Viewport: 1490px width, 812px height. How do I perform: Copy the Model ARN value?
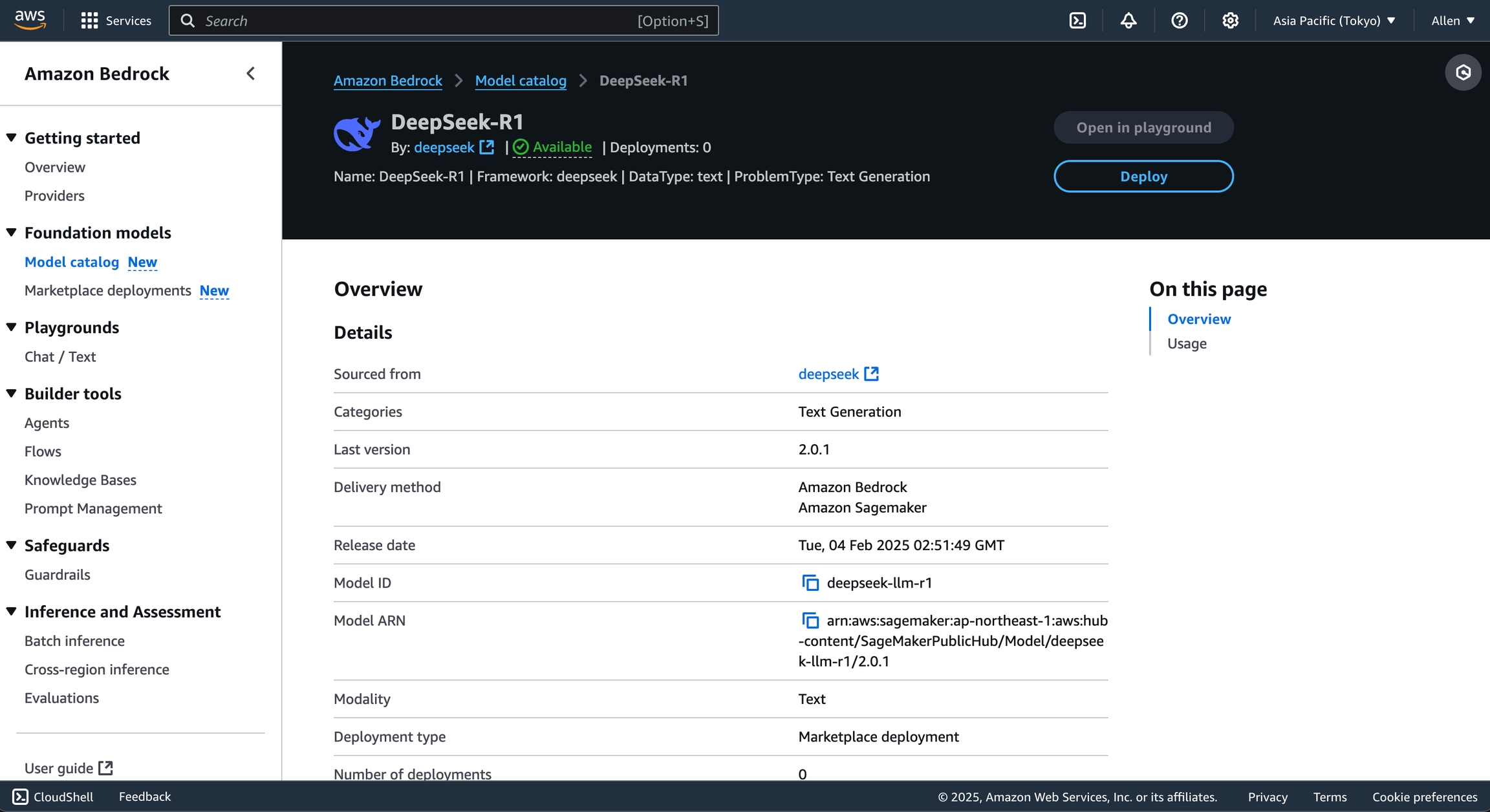(810, 621)
